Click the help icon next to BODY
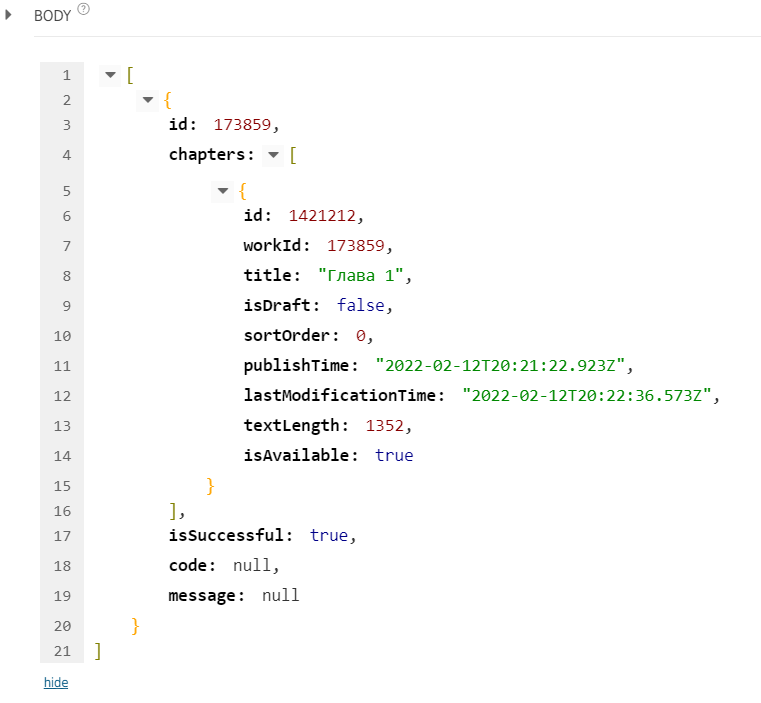Image resolution: width=761 pixels, height=703 pixels. tap(83, 9)
